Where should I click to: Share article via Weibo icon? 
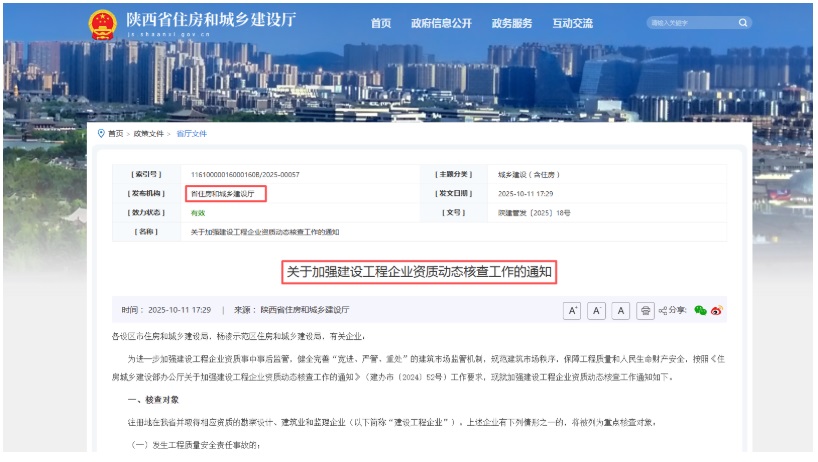717,311
